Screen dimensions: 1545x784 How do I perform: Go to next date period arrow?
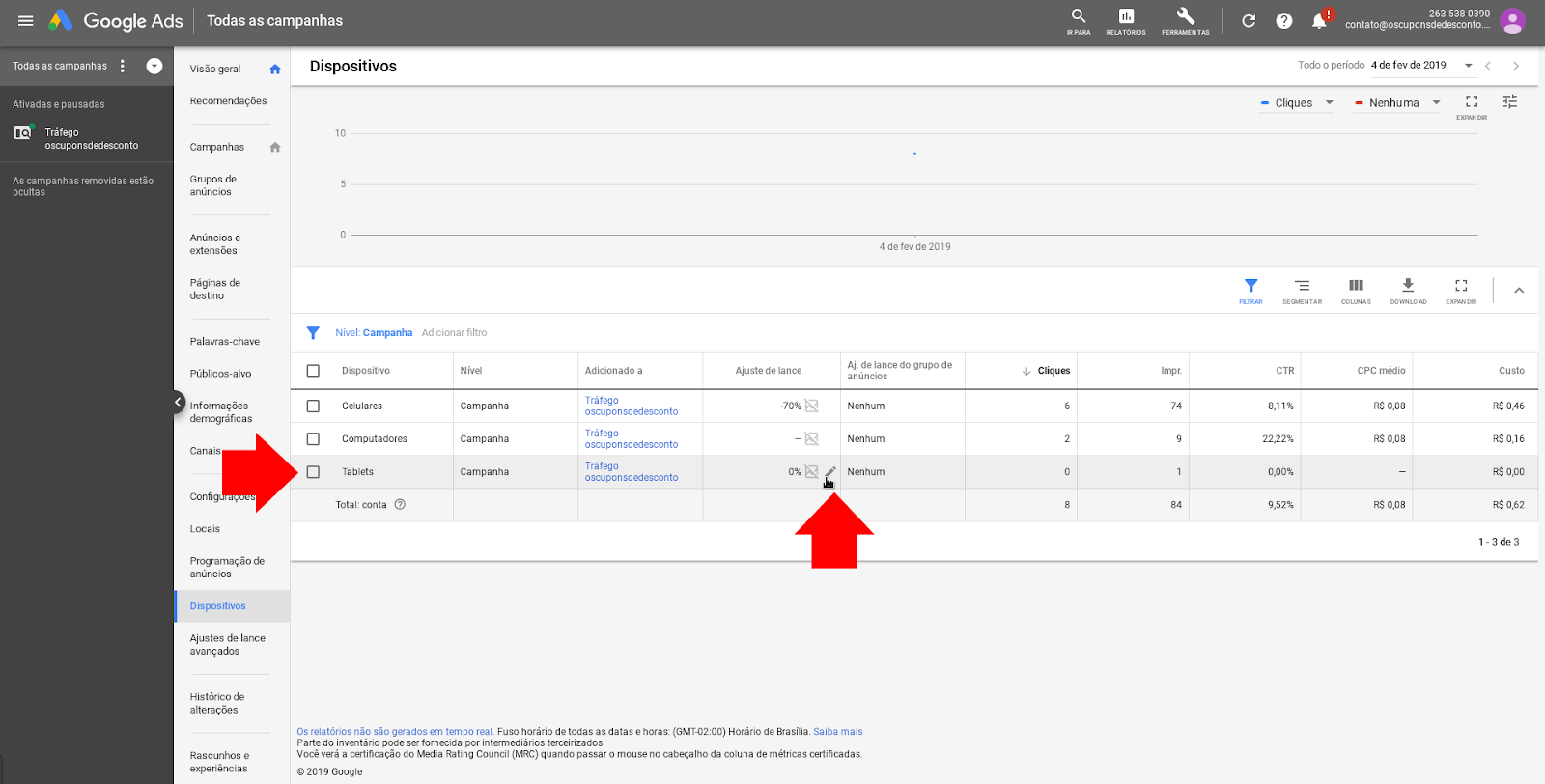[x=1516, y=66]
